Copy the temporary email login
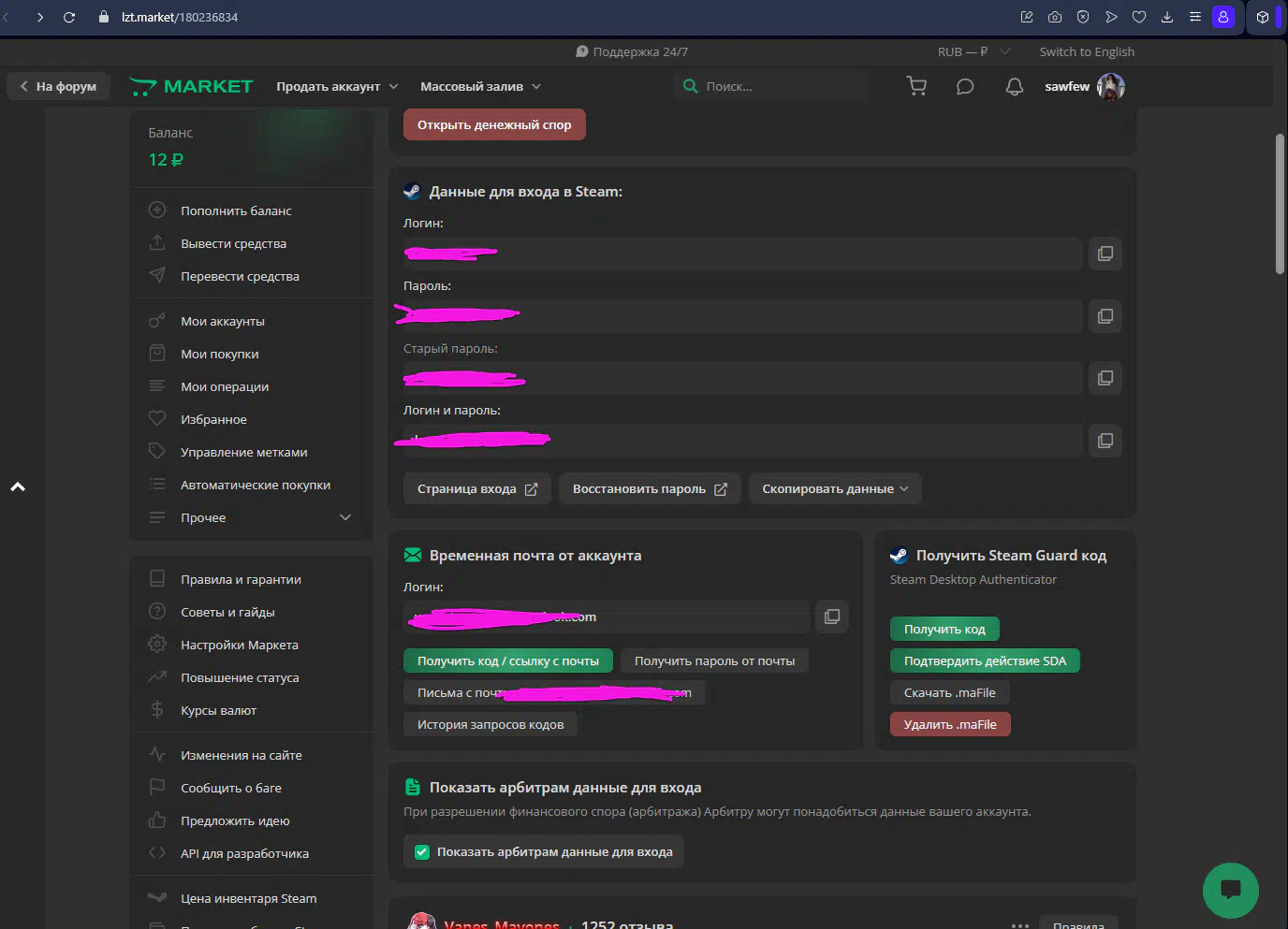This screenshot has height=929, width=1288. click(x=832, y=617)
